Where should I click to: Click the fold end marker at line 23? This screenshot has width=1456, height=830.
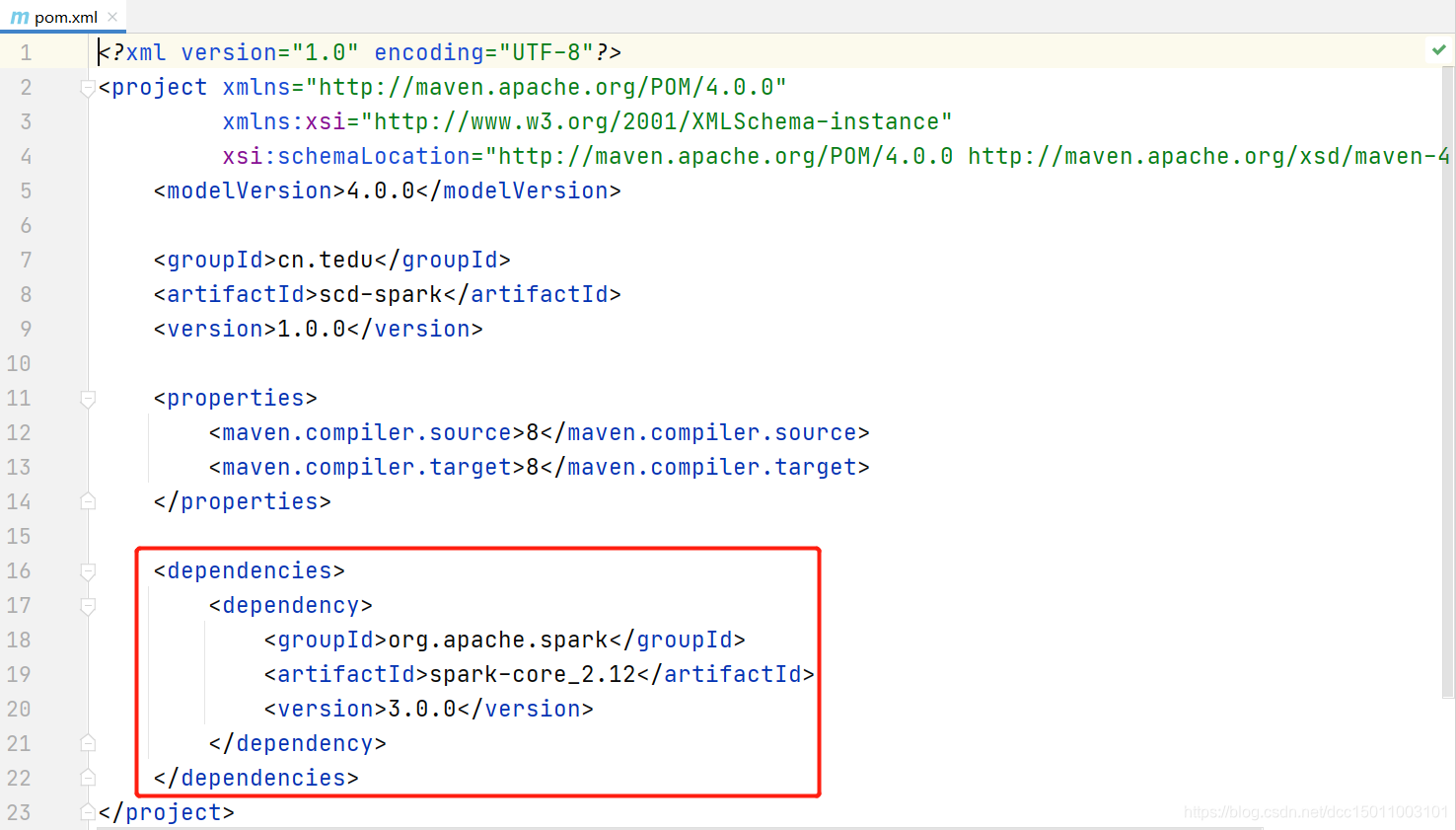88,812
